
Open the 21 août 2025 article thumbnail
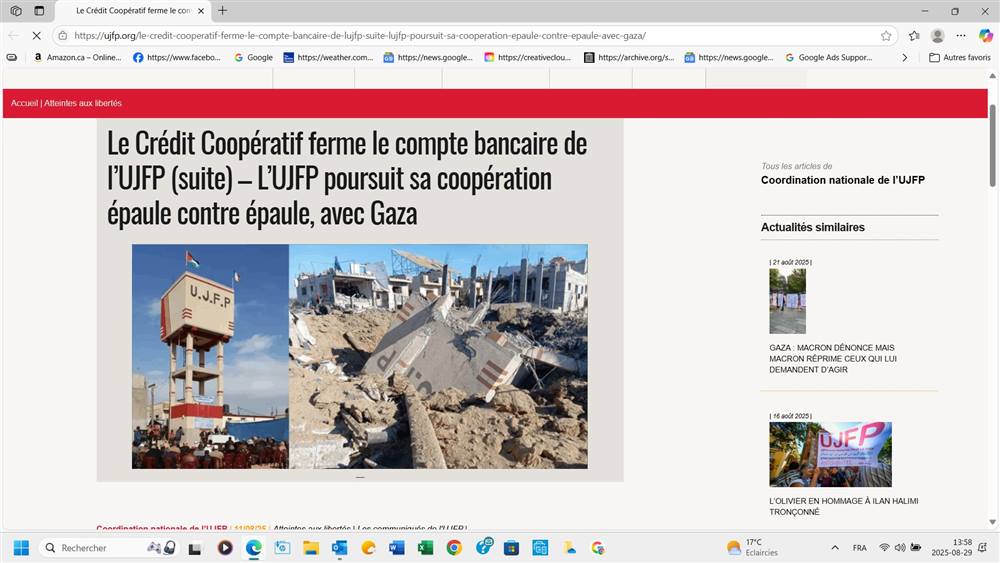click(788, 301)
